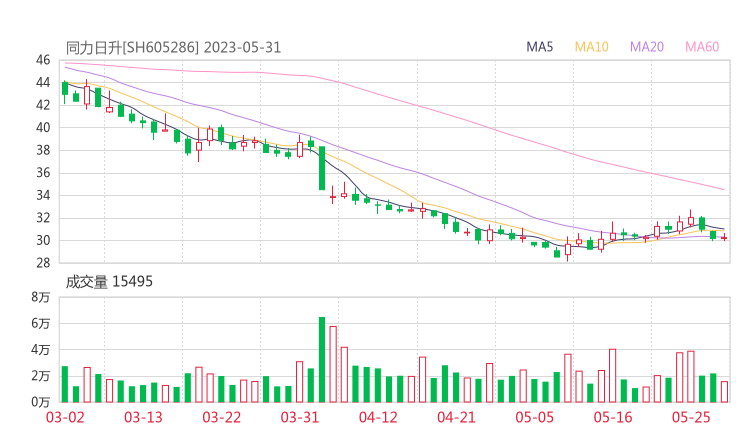Image resolution: width=740 pixels, height=440 pixels.
Task: Click the 8万 volume axis label
Action: 41,297
